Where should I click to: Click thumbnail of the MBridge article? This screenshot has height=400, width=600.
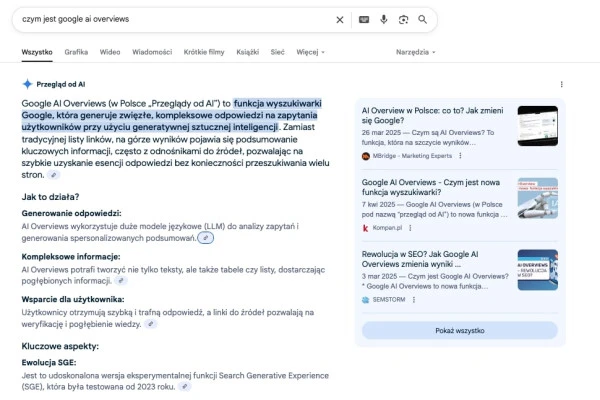[x=537, y=126]
